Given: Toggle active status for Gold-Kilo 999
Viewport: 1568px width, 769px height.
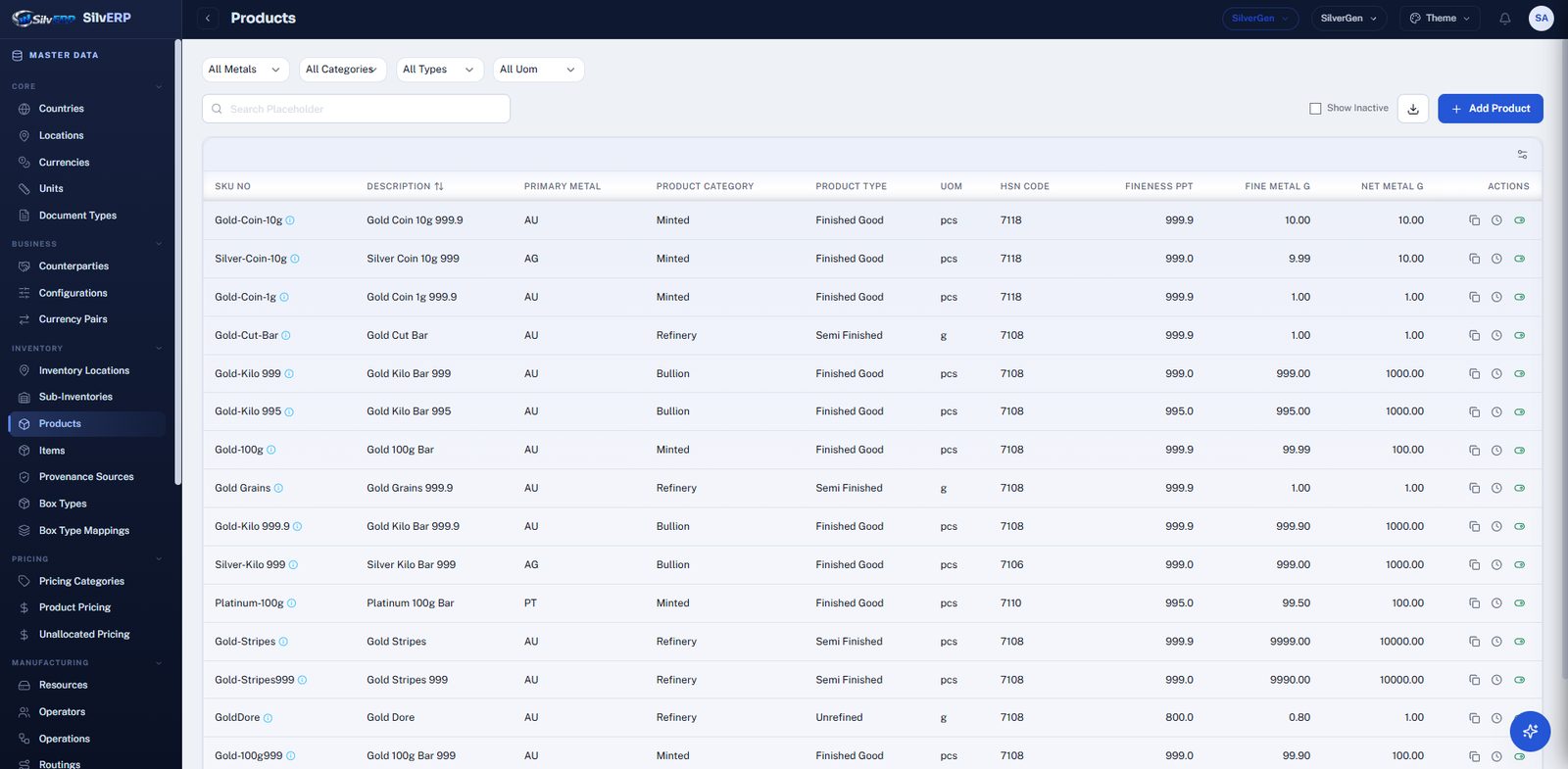Looking at the screenshot, I should [1519, 373].
